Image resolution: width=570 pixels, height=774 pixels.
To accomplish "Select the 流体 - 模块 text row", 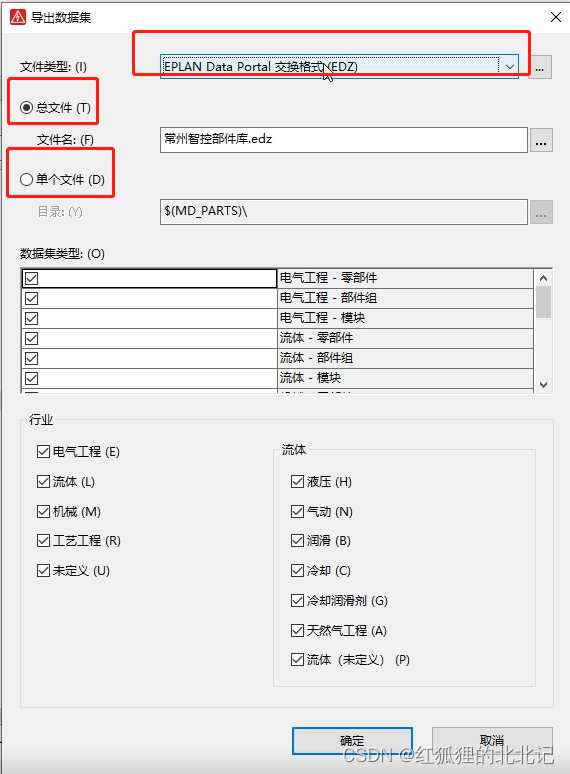I will (x=405, y=378).
